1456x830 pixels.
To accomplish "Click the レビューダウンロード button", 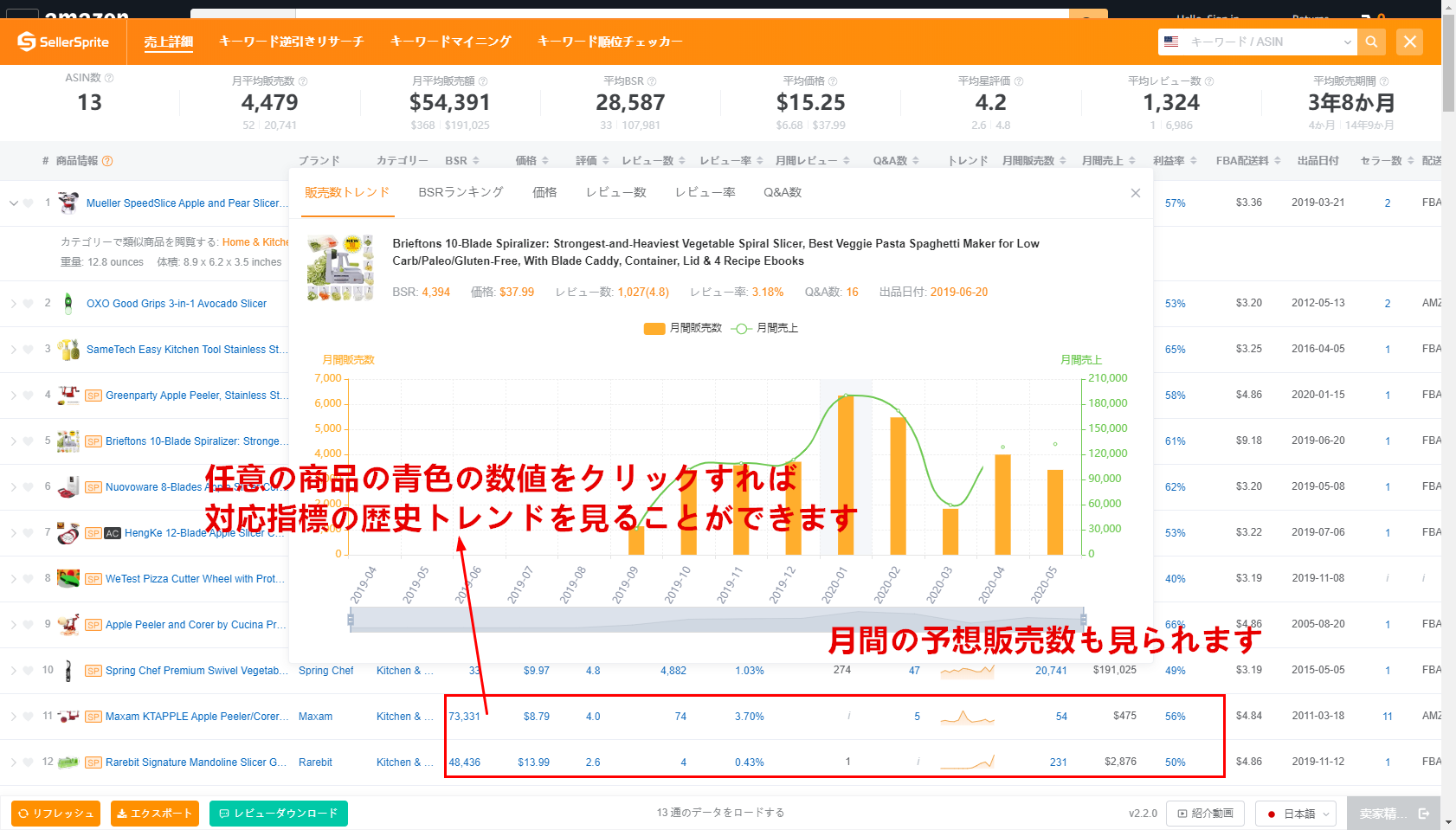I will pyautogui.click(x=278, y=814).
